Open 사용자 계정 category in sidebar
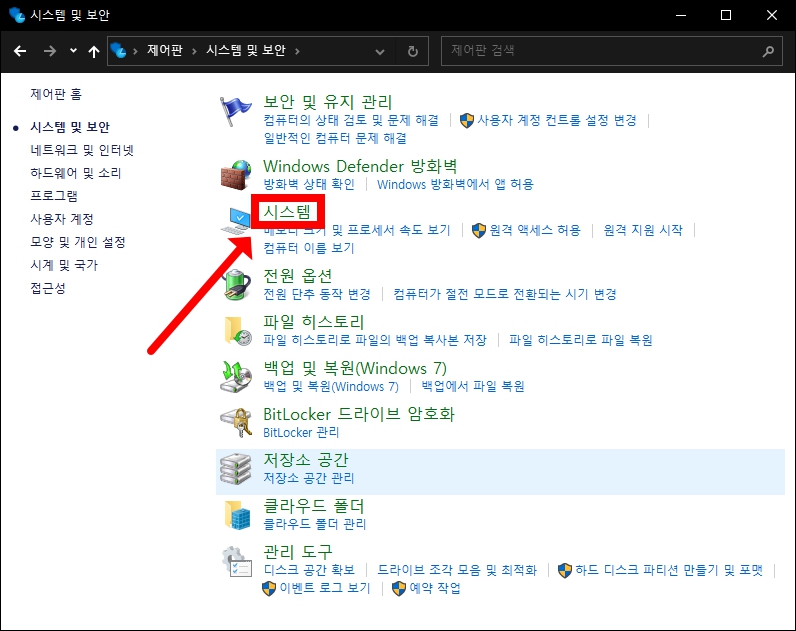This screenshot has height=631, width=796. pyautogui.click(x=62, y=219)
